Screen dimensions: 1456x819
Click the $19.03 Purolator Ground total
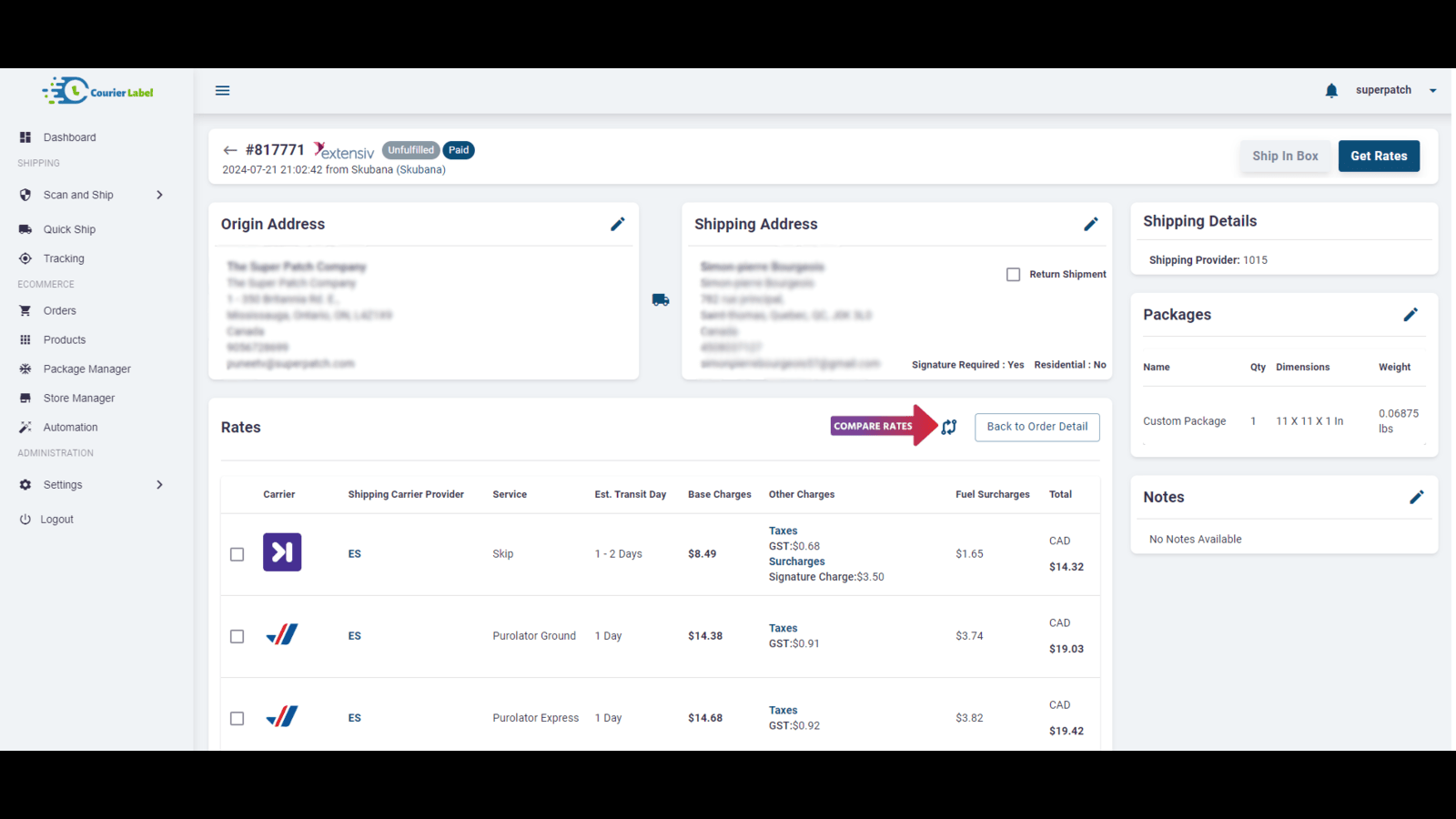[1067, 649]
